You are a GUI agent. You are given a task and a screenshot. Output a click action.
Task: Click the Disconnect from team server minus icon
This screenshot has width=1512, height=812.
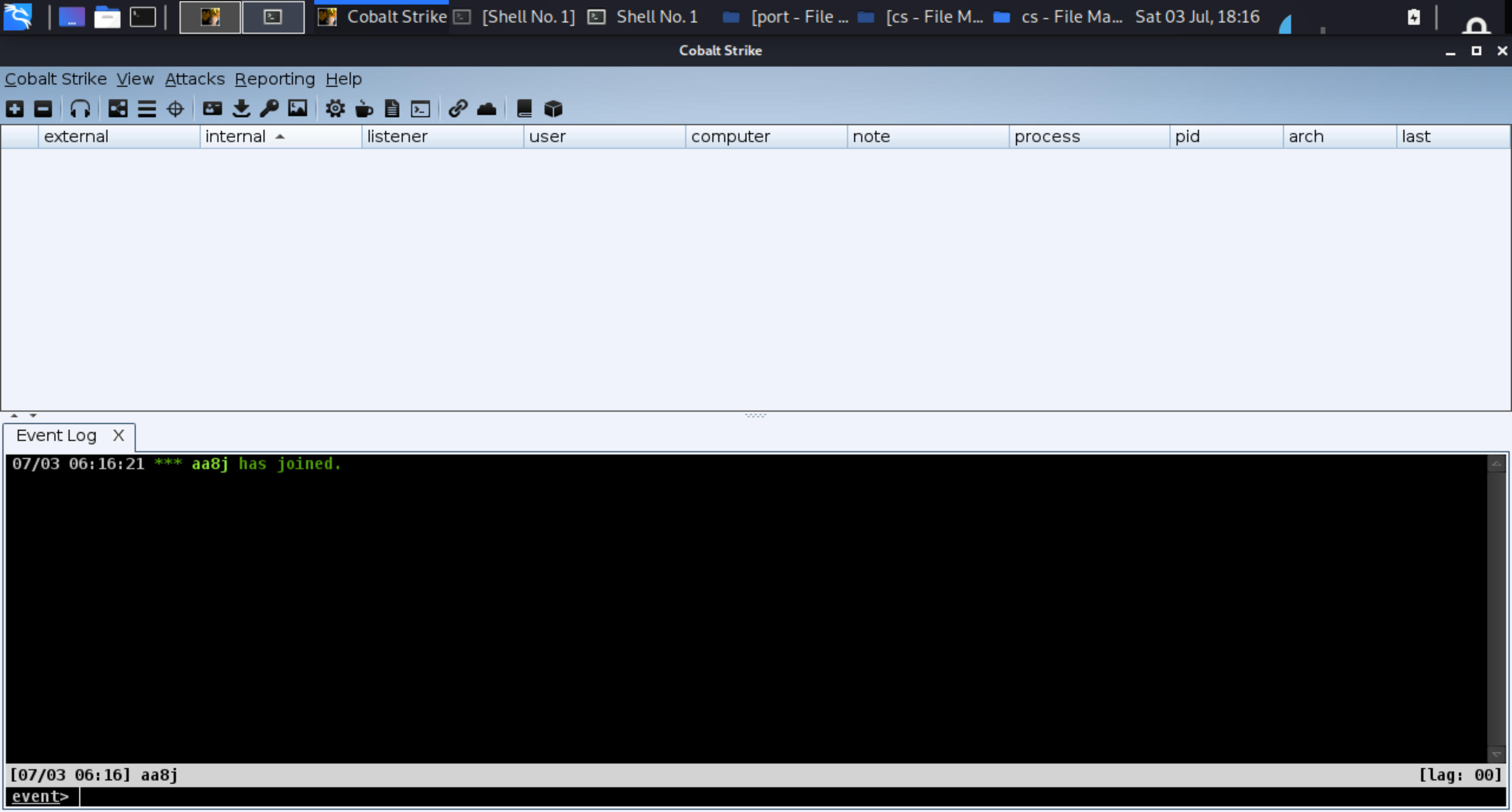(x=43, y=109)
